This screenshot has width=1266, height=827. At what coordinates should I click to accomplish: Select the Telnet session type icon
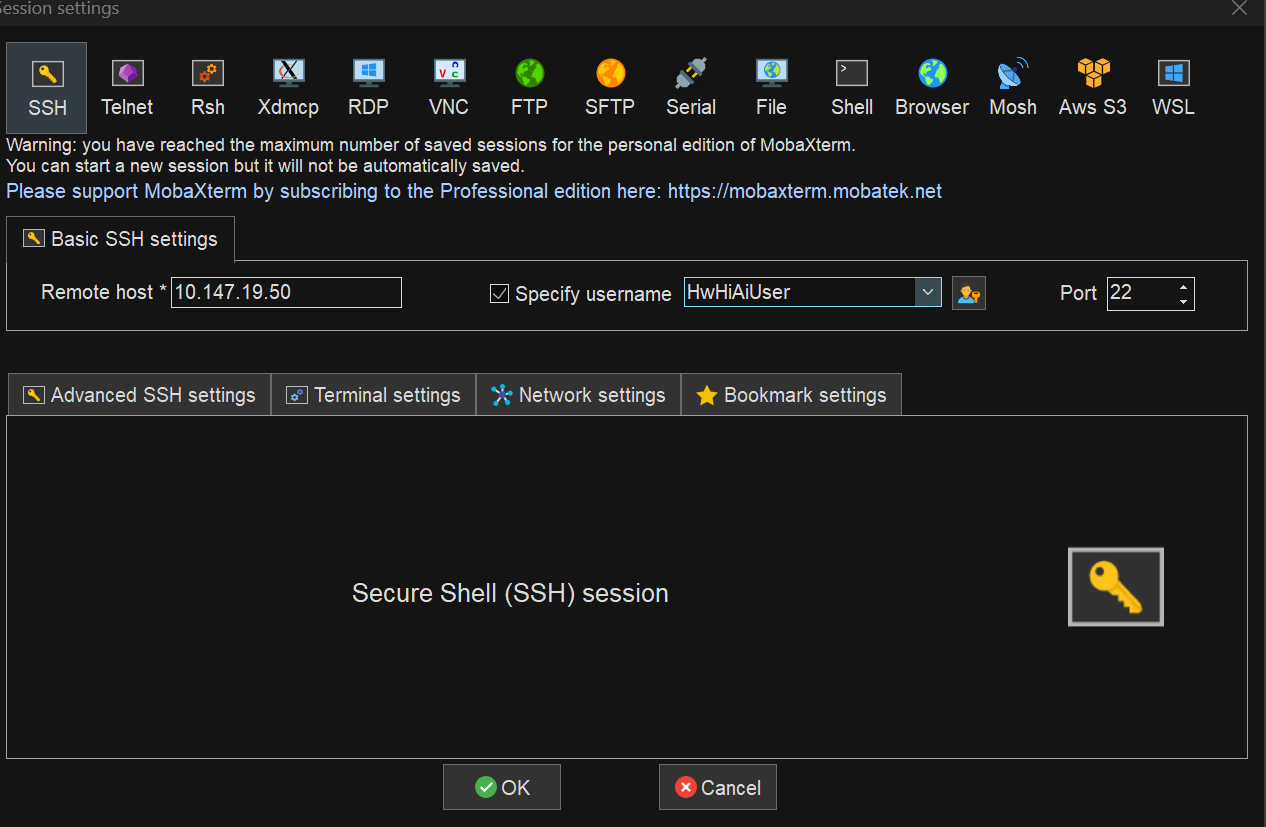point(127,87)
